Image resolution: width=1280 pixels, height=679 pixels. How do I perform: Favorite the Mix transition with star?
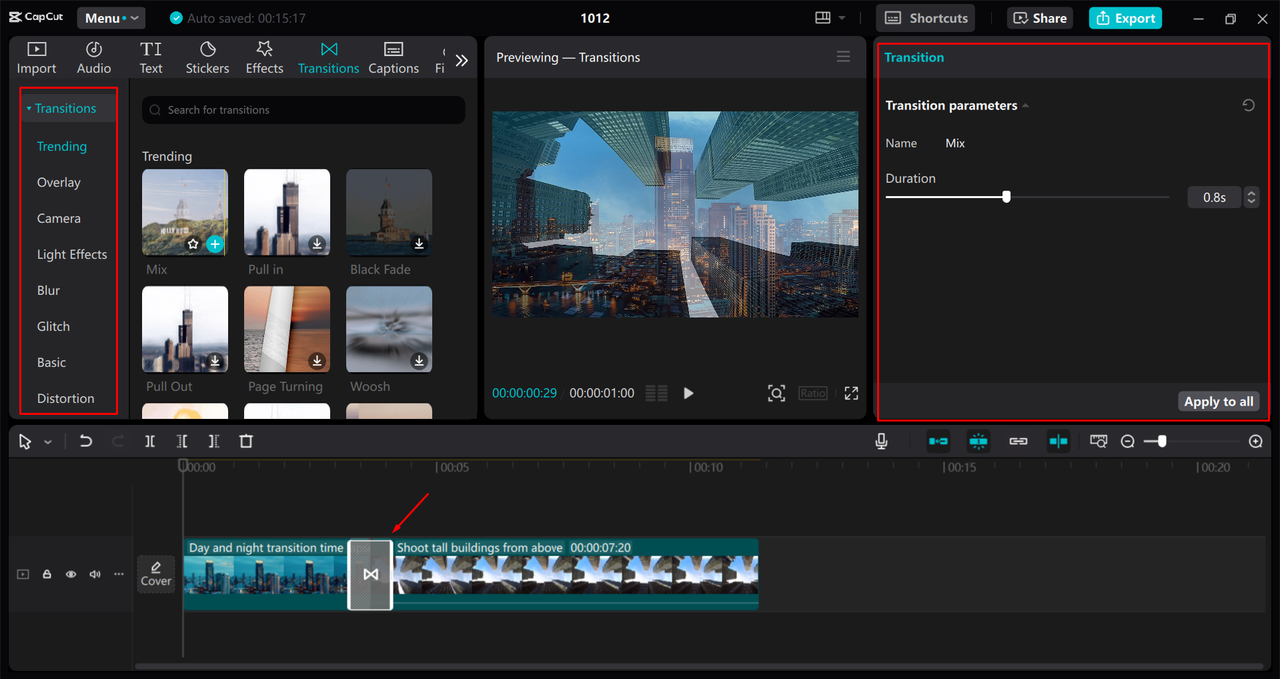tap(193, 243)
